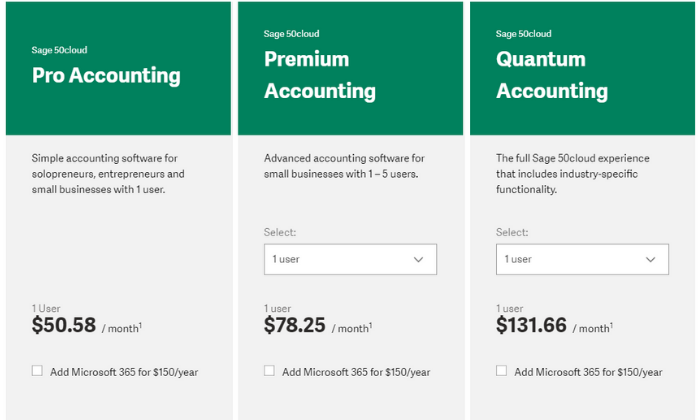Click '/ month' text beside $50.58
This screenshot has width=700, height=420.
click(121, 329)
